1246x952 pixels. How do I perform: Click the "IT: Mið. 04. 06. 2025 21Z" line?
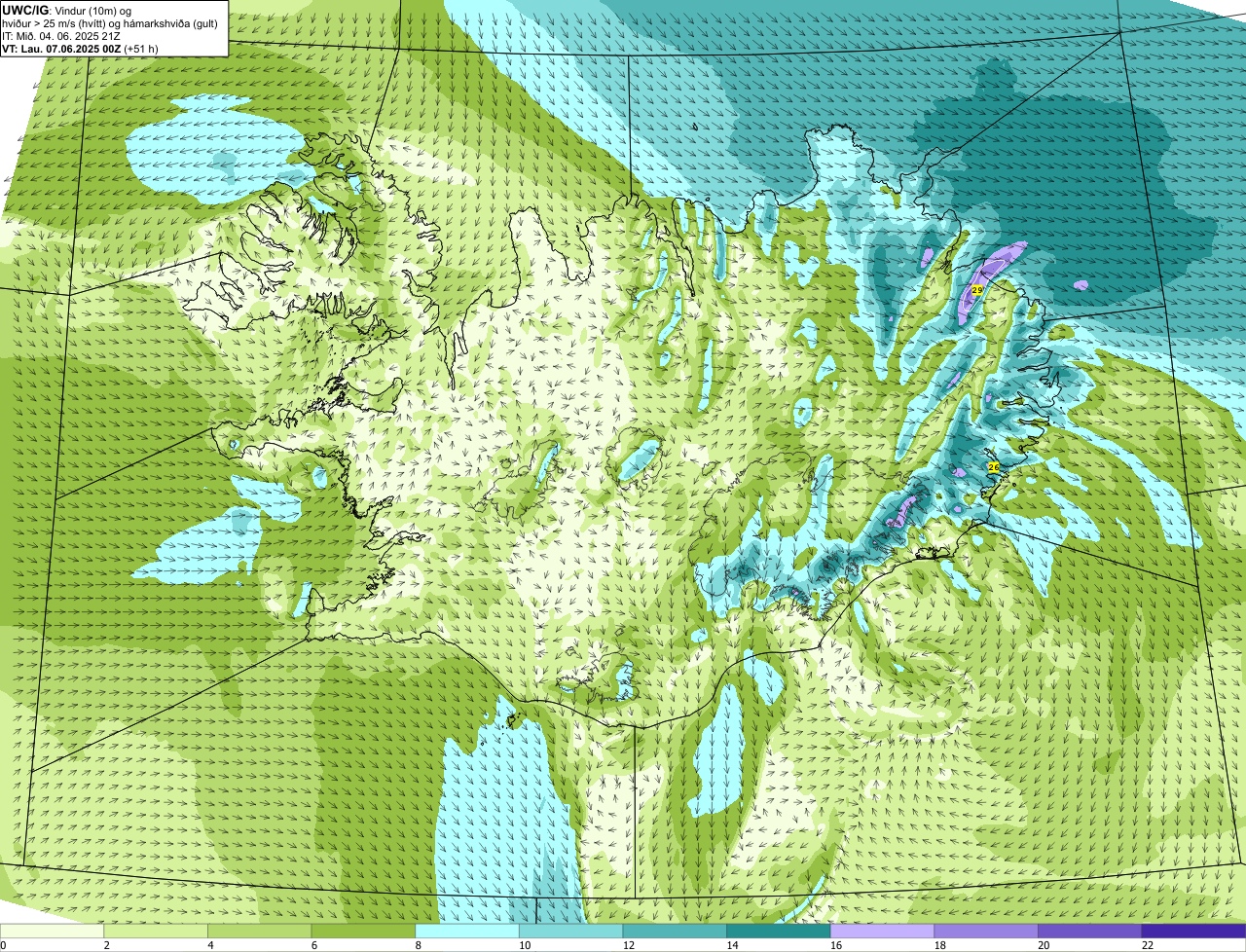coord(61,36)
